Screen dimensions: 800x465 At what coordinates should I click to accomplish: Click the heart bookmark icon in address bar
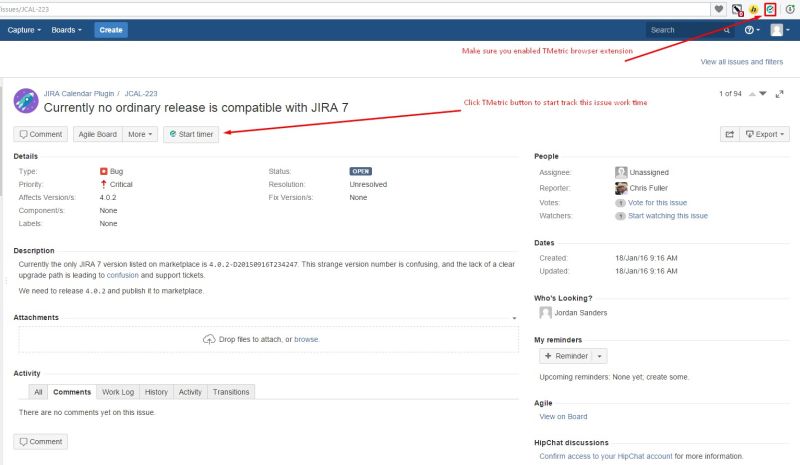718,9
